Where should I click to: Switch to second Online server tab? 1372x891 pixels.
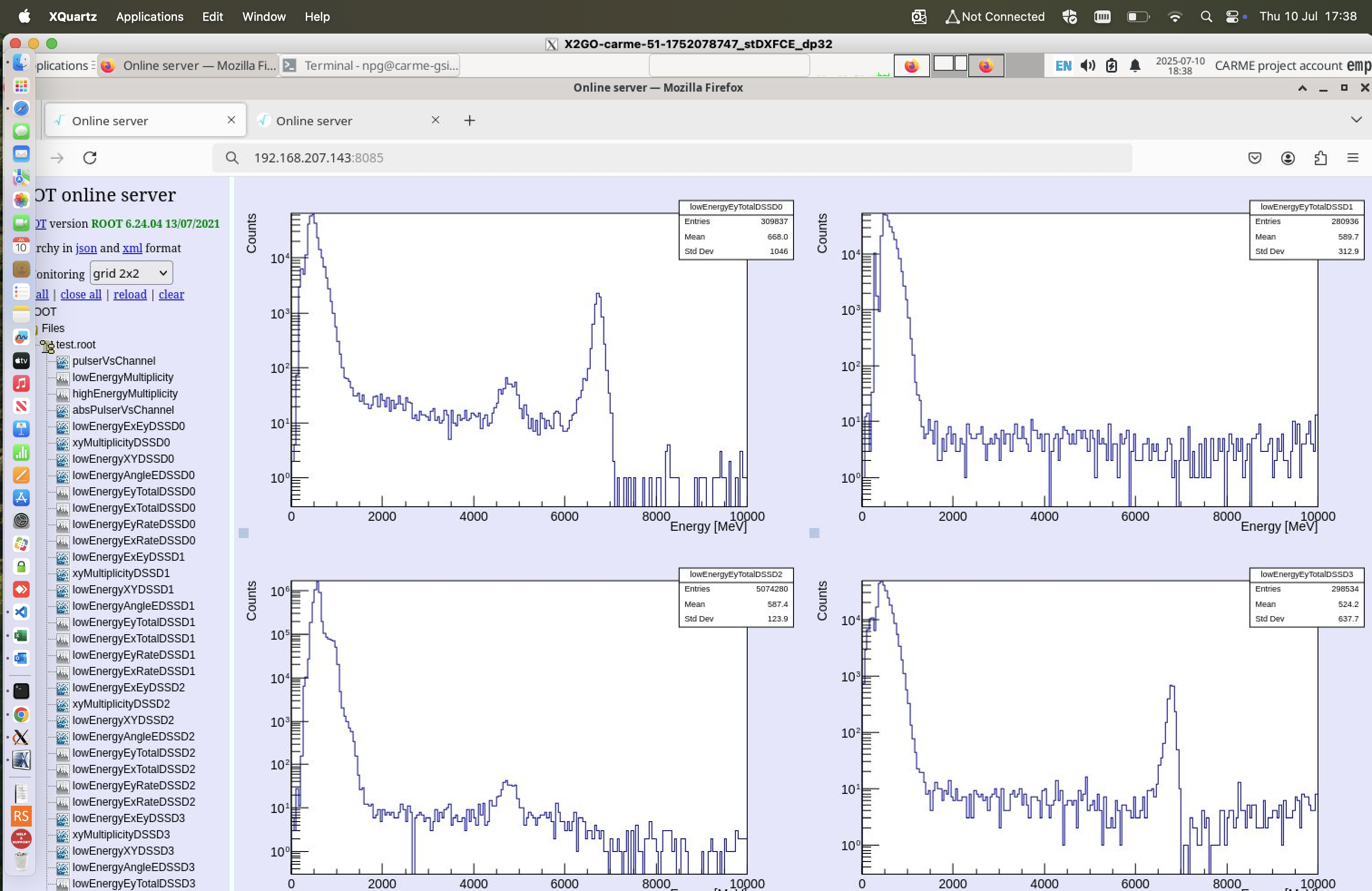[314, 121]
